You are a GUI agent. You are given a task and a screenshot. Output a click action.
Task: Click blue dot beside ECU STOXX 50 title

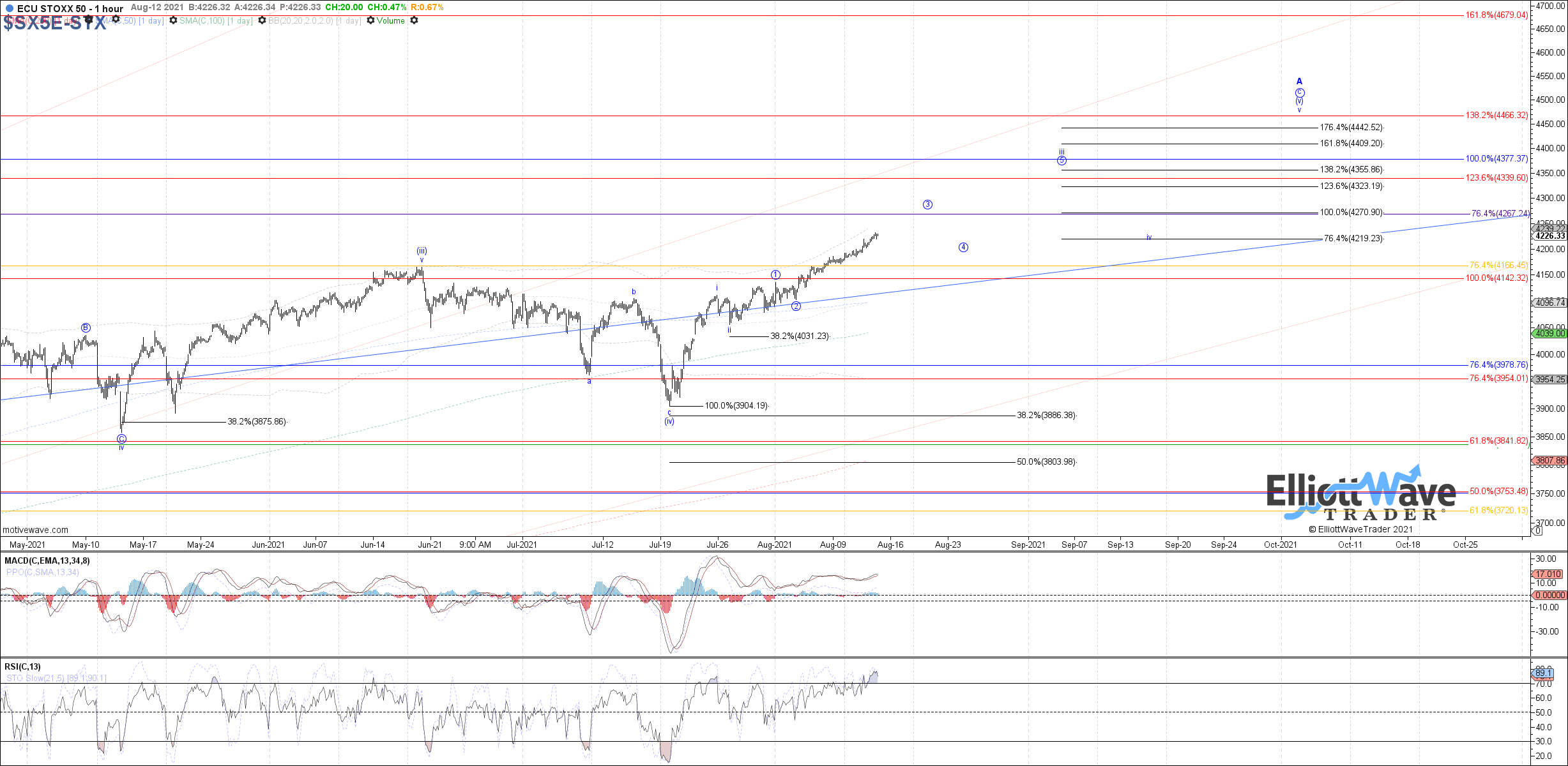9,8
